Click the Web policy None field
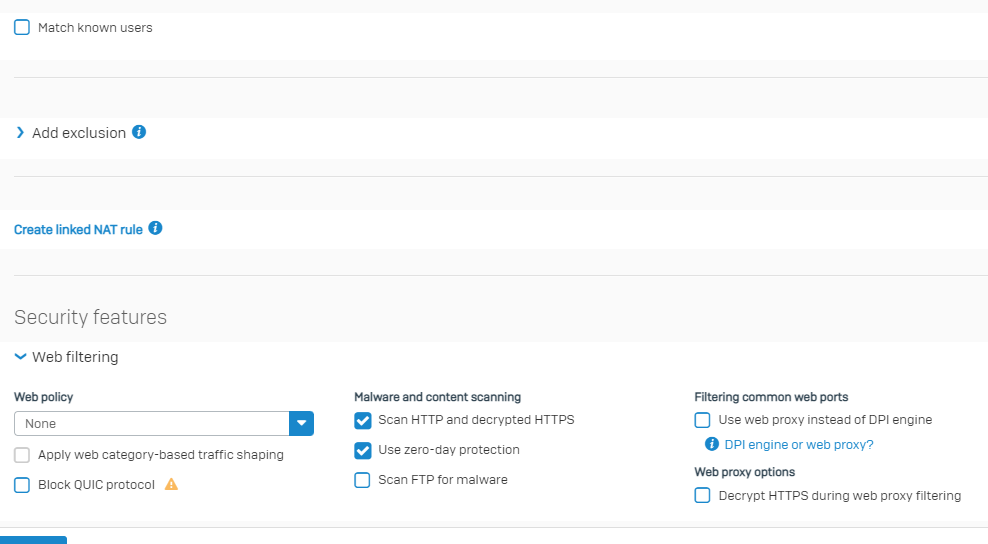Image resolution: width=988 pixels, height=544 pixels. 151,424
